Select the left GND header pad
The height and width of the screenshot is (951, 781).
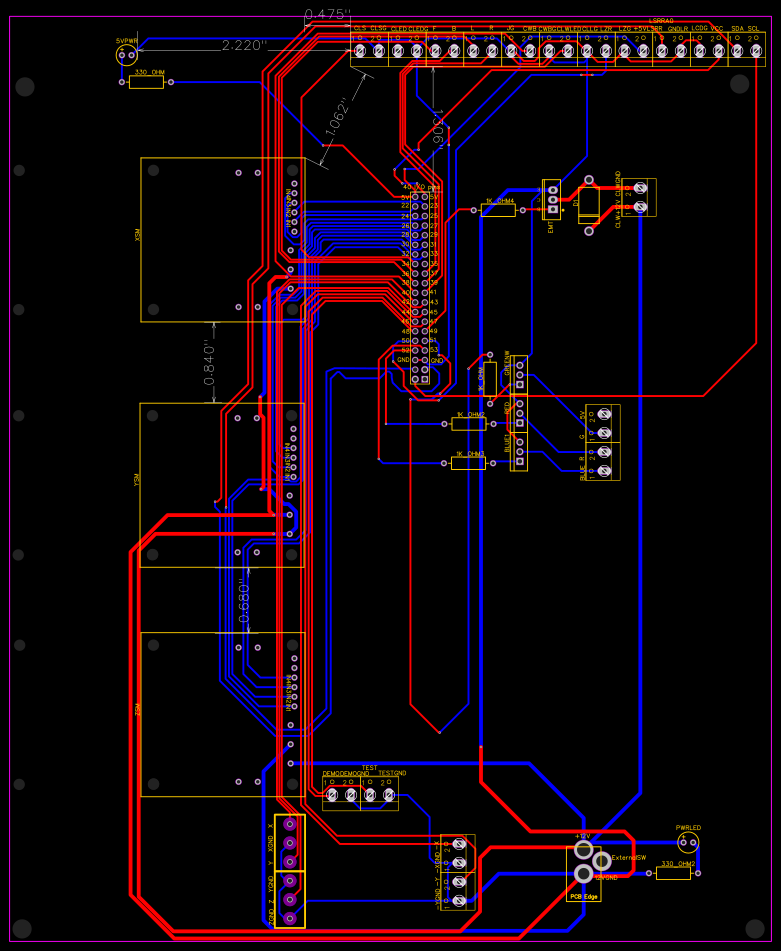[415, 360]
